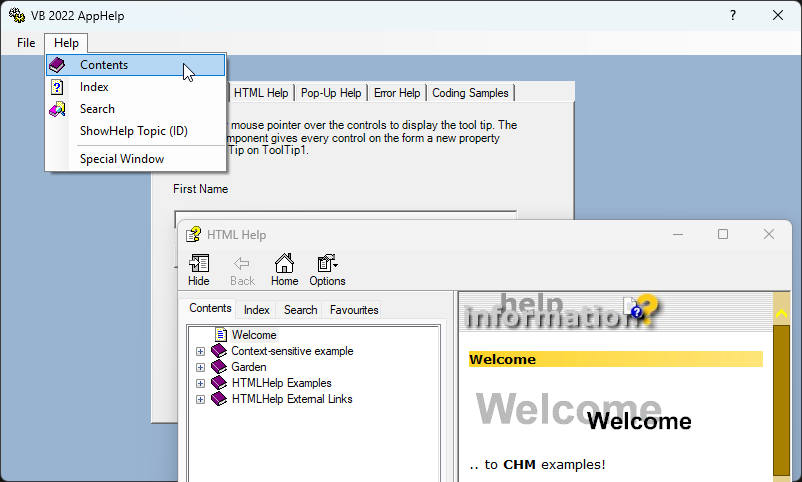Maximize the HTML Help window
802x482 pixels.
(x=723, y=234)
